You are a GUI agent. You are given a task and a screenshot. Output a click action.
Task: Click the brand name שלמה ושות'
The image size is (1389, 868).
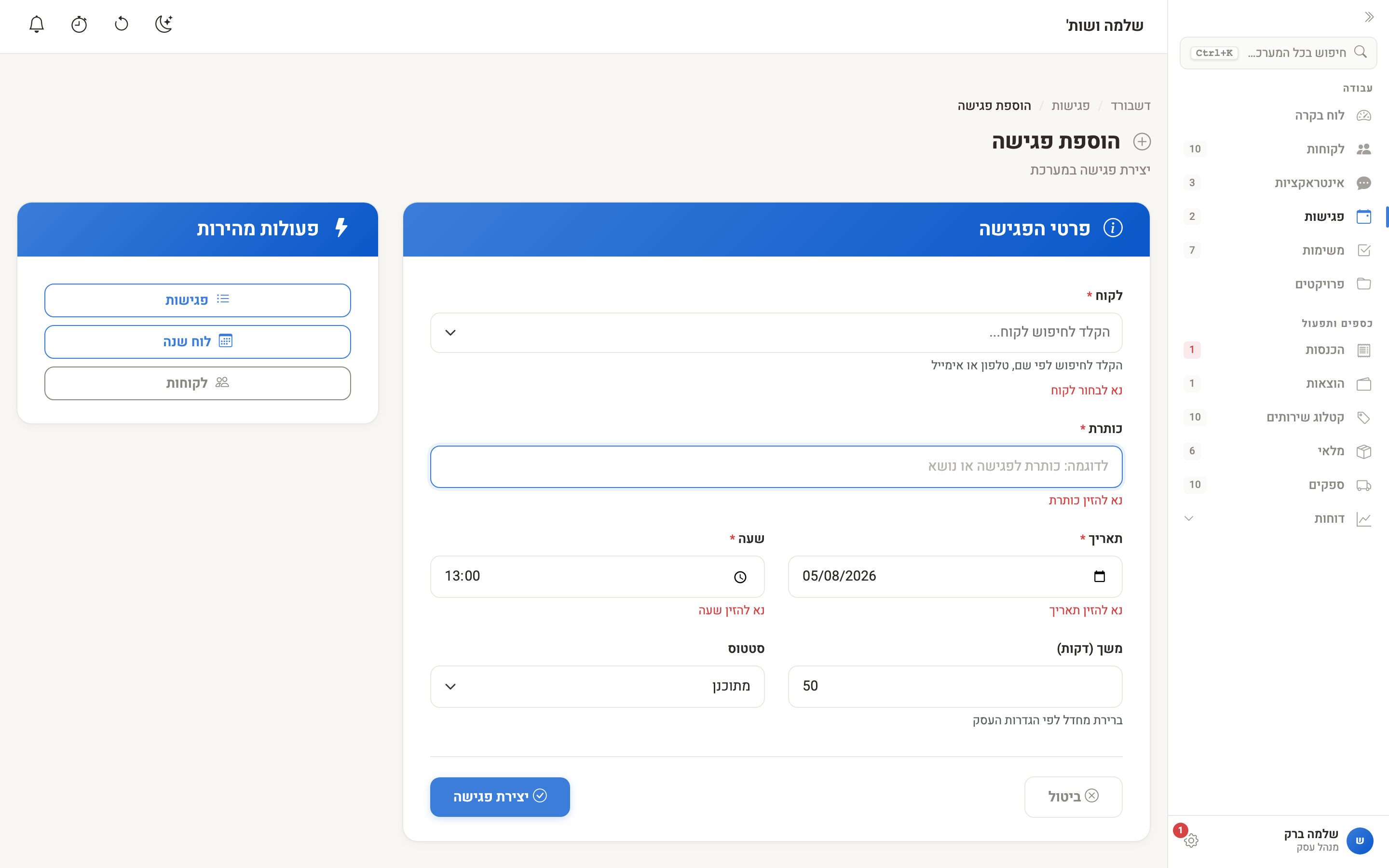1104,25
